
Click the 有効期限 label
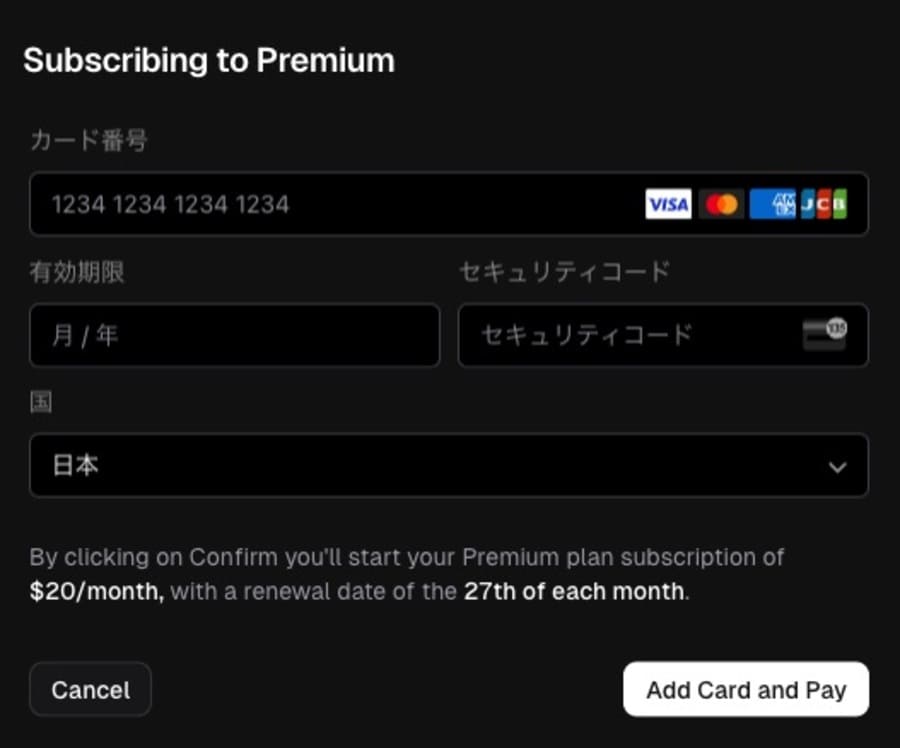point(77,272)
